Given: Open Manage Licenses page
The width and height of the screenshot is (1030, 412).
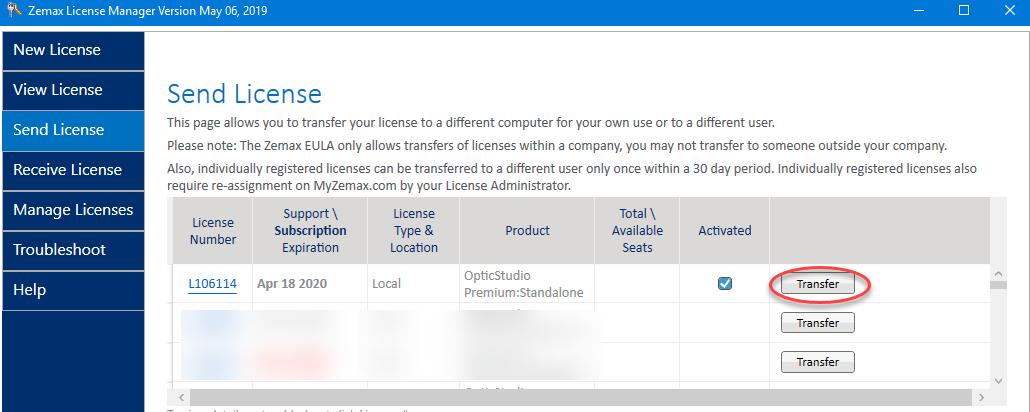Looking at the screenshot, I should click(73, 211).
